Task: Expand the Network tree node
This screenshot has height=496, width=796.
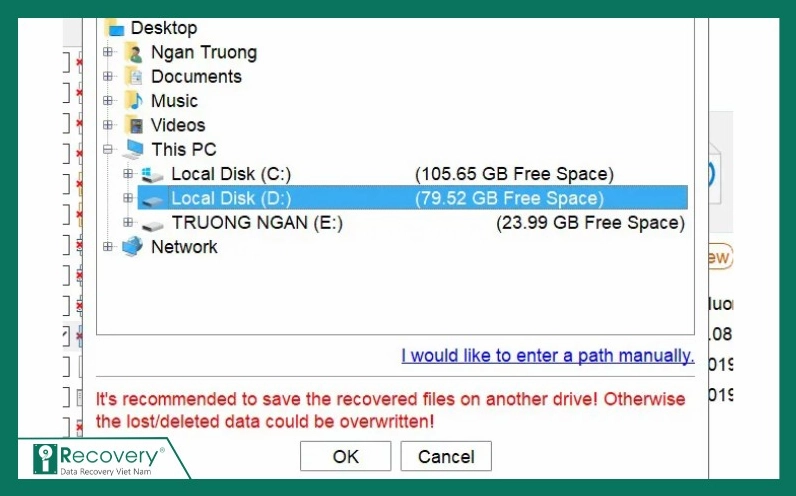Action: coord(108,246)
